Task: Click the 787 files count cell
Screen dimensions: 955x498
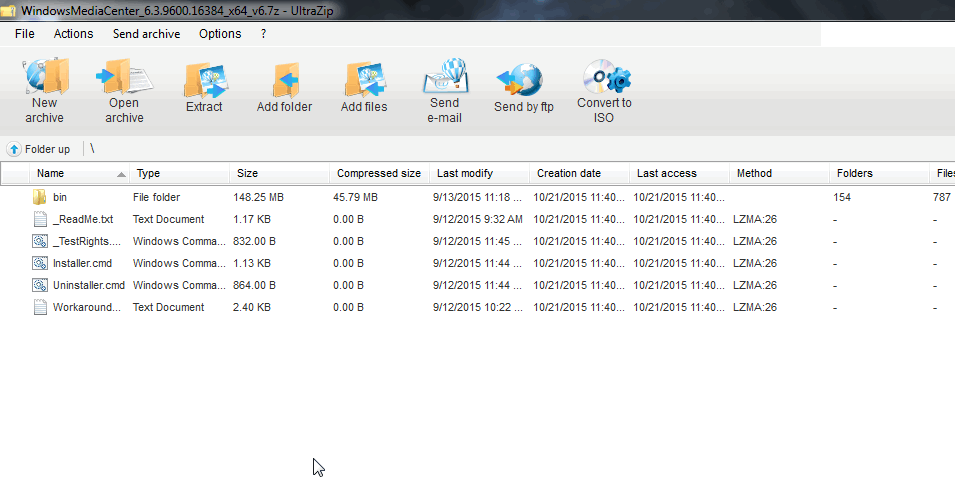Action: 942,197
